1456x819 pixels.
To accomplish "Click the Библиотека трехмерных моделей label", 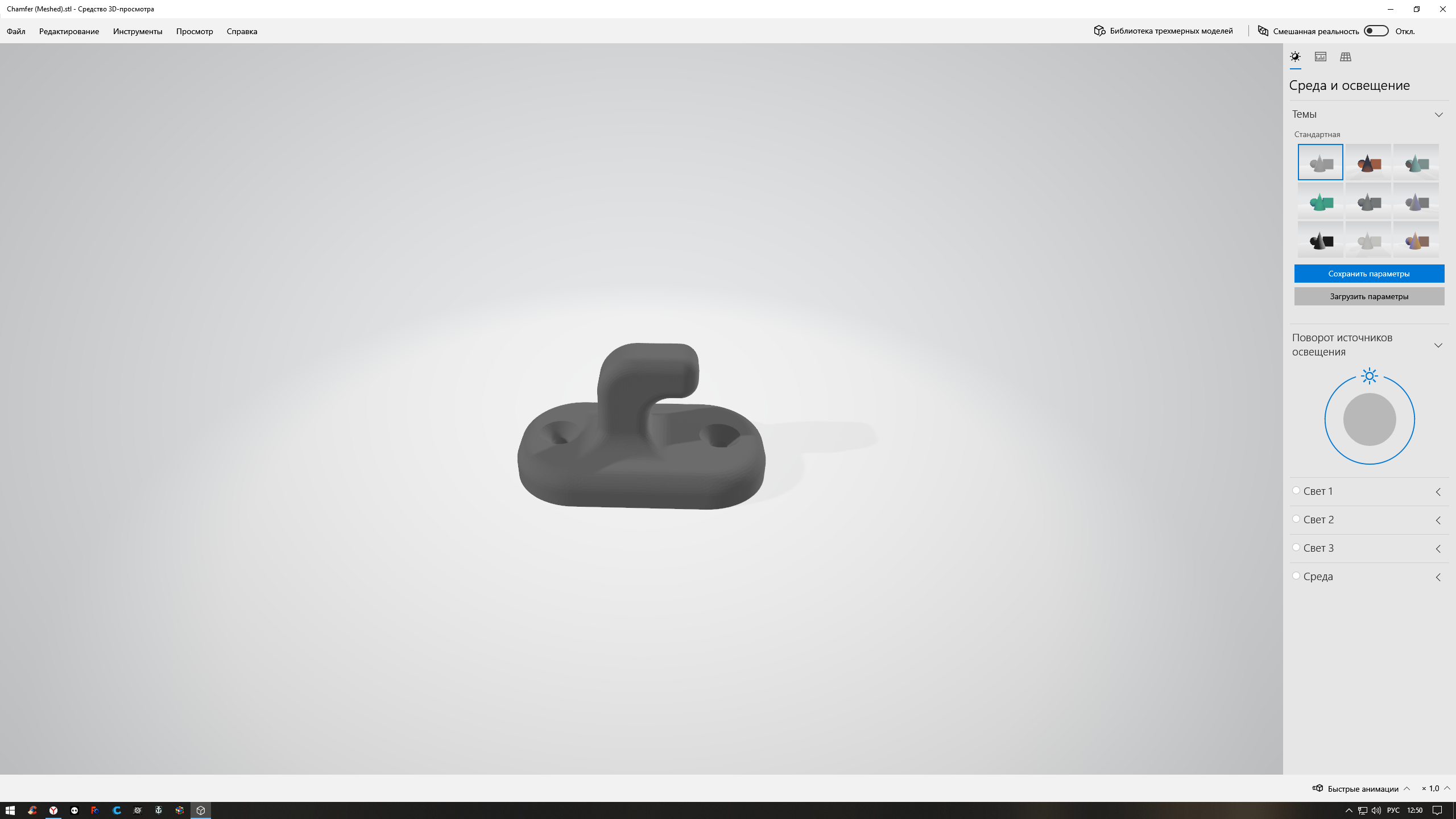I will 1171,31.
